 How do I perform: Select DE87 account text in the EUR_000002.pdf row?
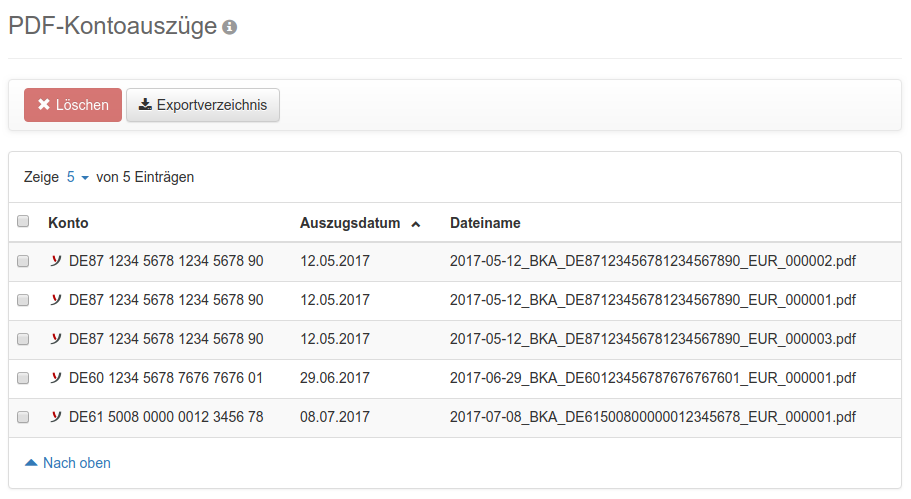coord(166,261)
